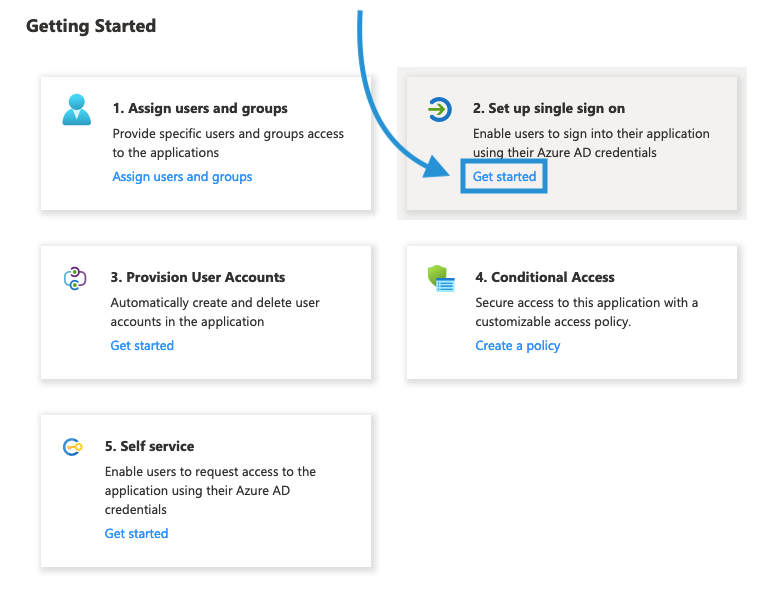Open the 'Assign users and groups' link
The height and width of the screenshot is (590, 778).
(x=182, y=177)
